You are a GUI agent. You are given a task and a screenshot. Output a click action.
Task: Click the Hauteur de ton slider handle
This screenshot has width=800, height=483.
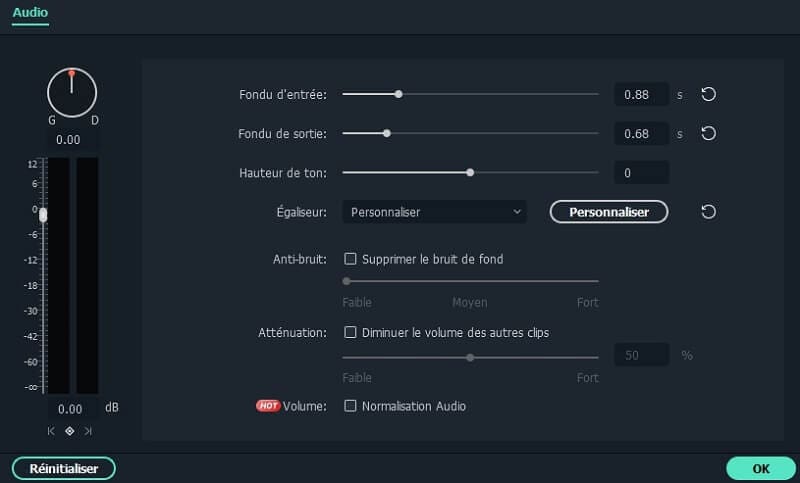tap(470, 172)
